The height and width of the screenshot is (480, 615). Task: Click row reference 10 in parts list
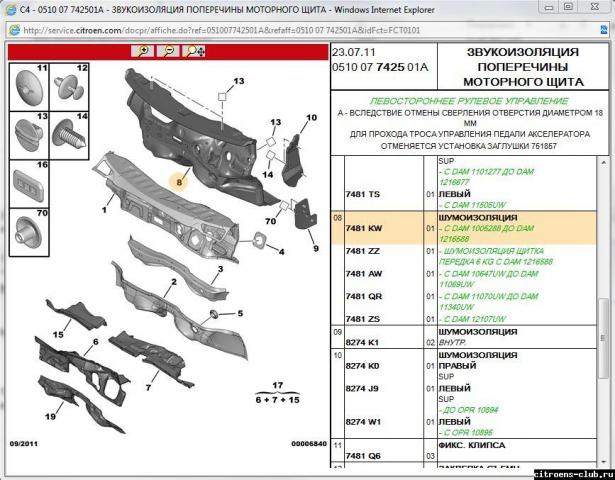tap(337, 355)
